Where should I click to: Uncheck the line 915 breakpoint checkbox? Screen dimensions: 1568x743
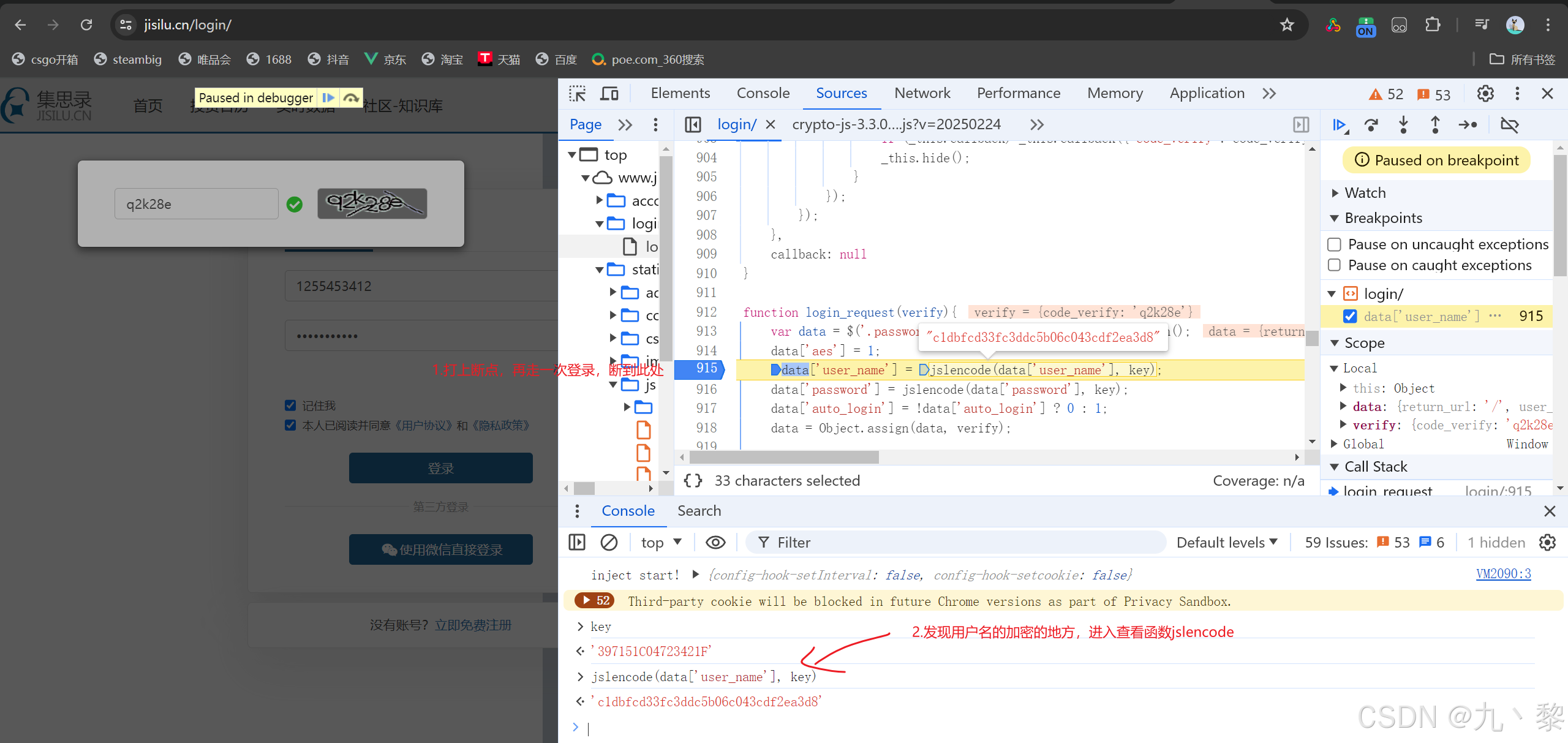(x=1349, y=316)
